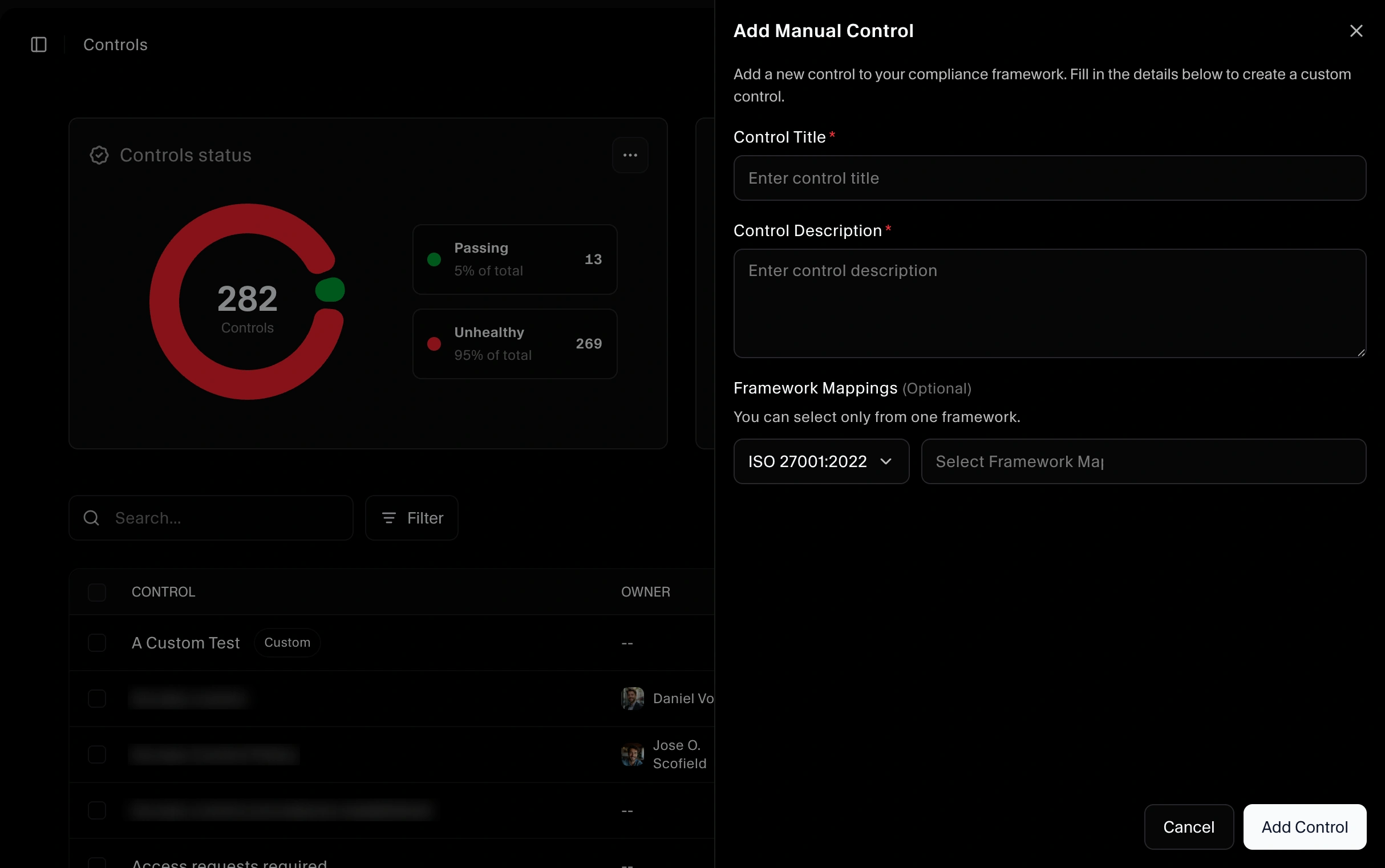Click the Enter control title field

[1048, 178]
